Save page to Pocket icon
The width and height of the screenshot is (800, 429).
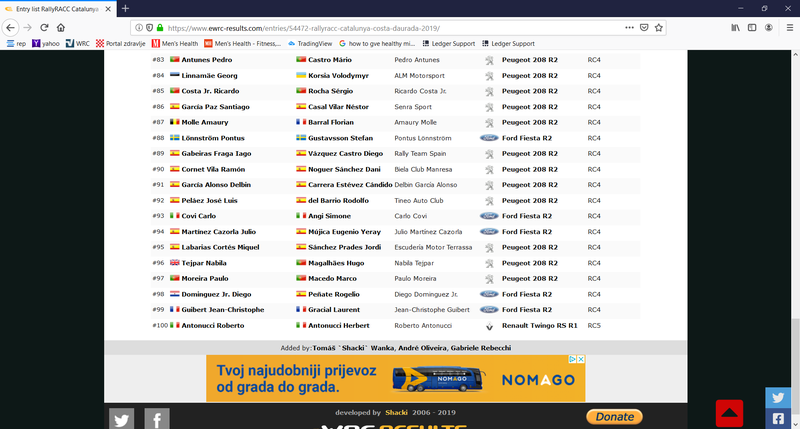pos(644,28)
